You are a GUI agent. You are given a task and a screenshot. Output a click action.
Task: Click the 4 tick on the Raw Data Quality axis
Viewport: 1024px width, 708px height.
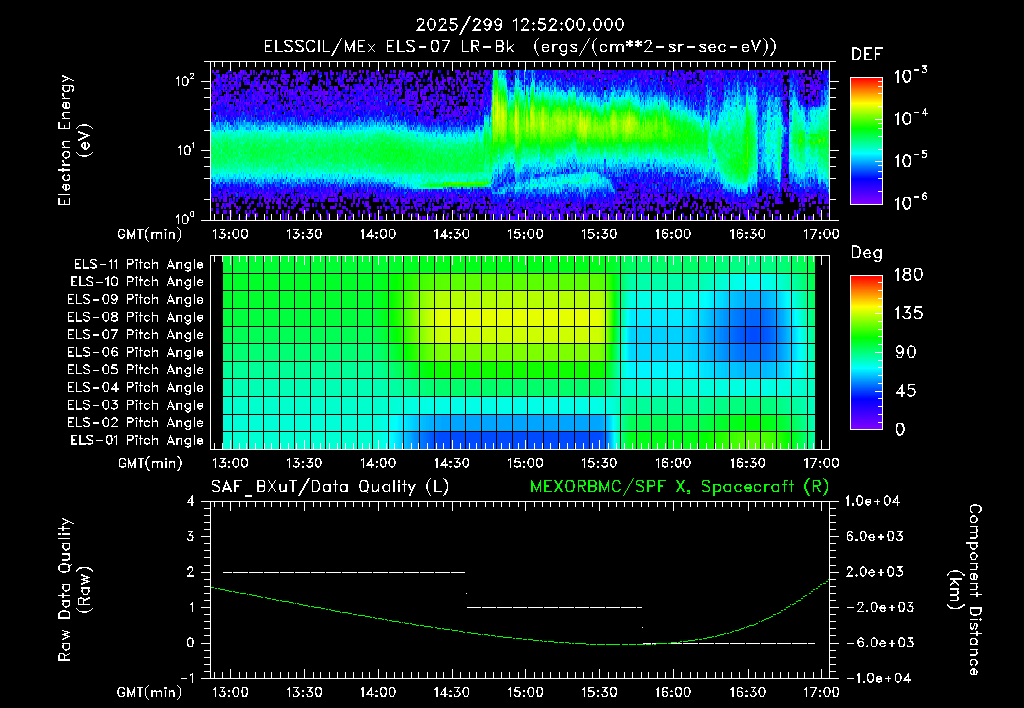pyautogui.click(x=190, y=502)
